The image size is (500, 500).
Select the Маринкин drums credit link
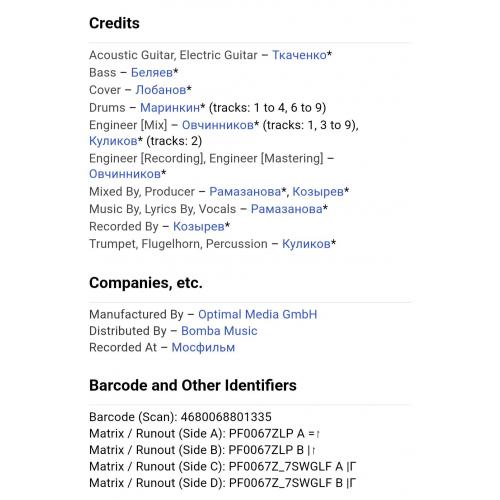170,107
